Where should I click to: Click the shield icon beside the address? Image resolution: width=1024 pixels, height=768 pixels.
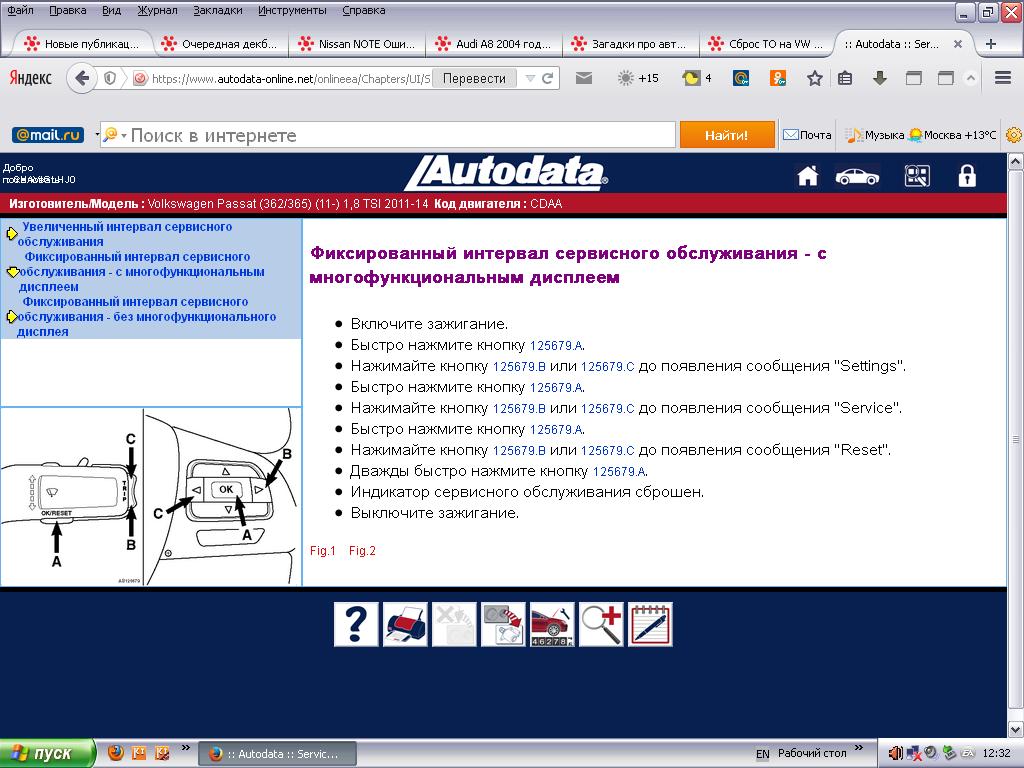(x=110, y=78)
